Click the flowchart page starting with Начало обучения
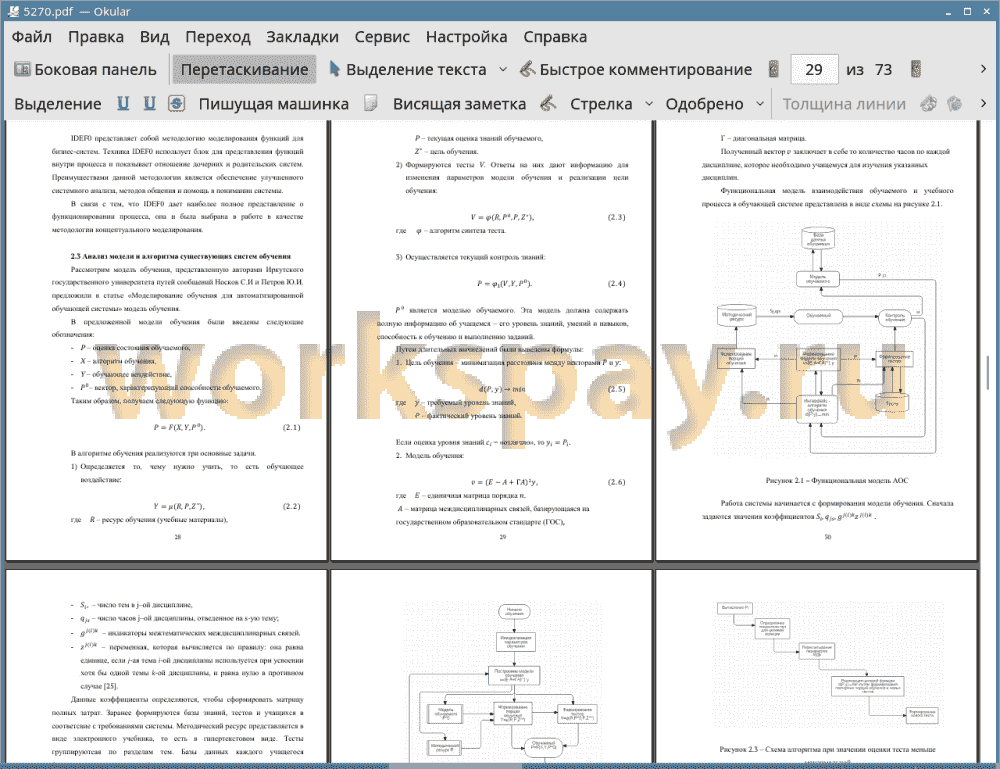This screenshot has height=769, width=1000. [491, 666]
